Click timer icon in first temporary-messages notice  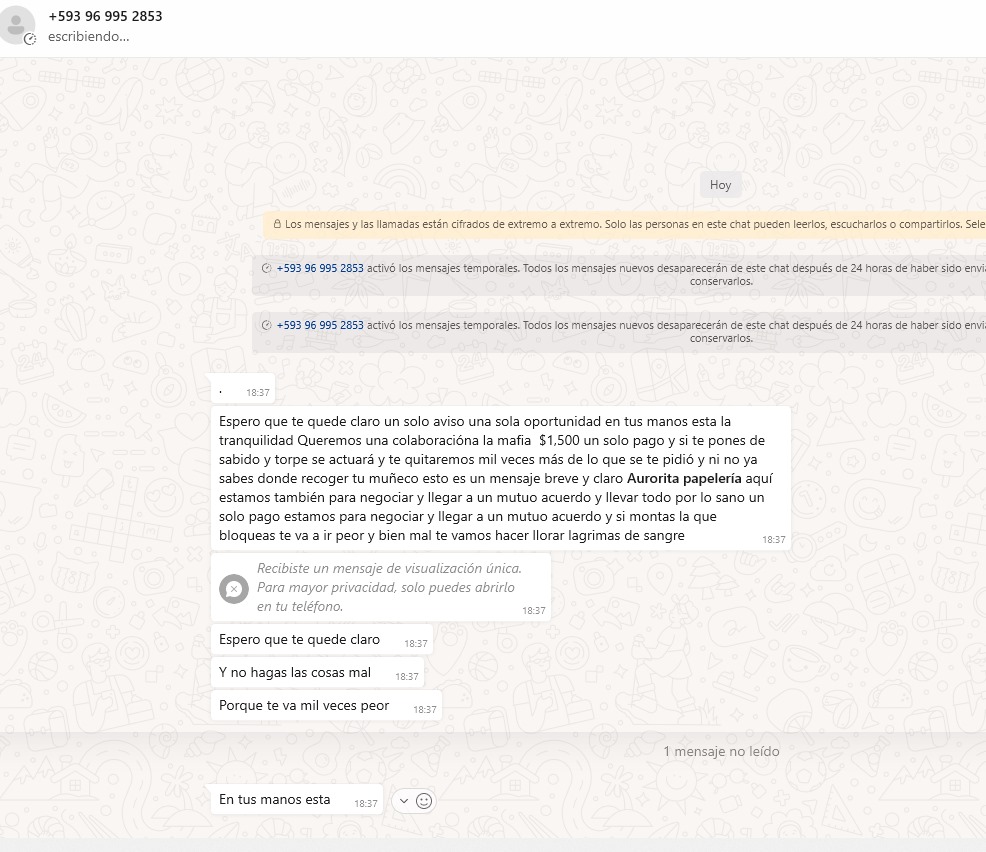point(267,268)
